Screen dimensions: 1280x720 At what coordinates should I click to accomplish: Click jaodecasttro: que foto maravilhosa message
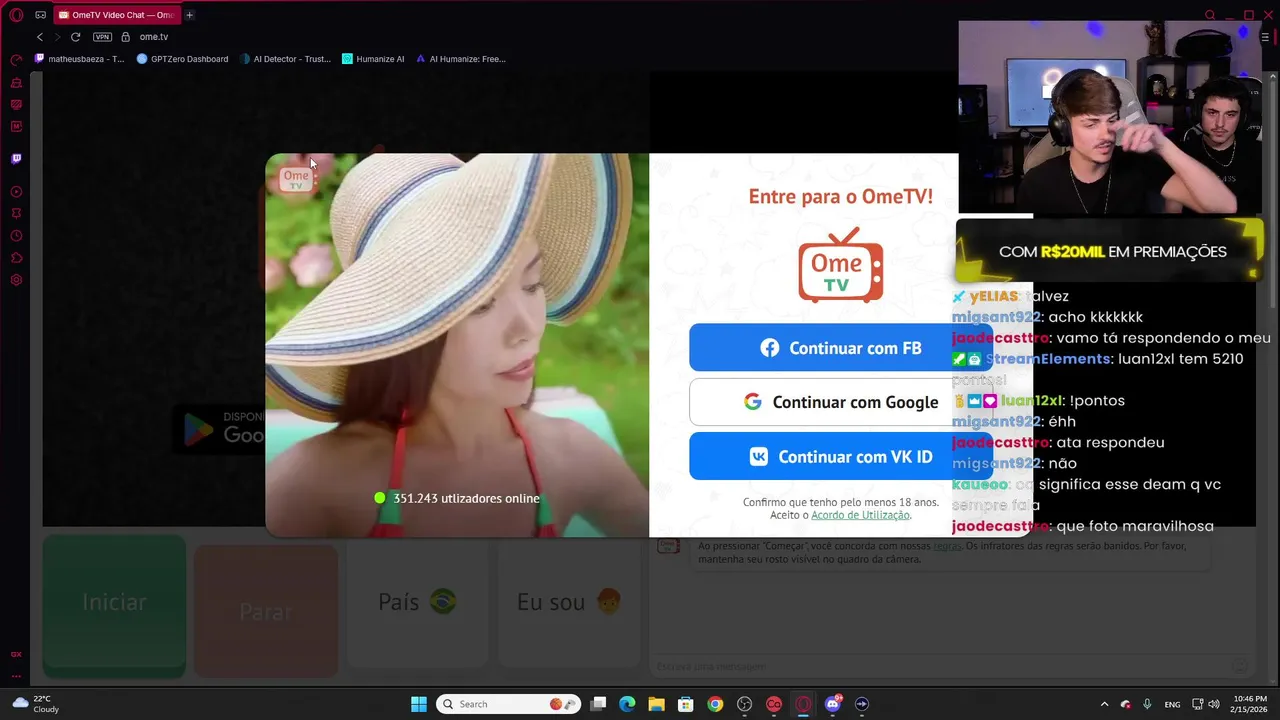pos(1083,526)
